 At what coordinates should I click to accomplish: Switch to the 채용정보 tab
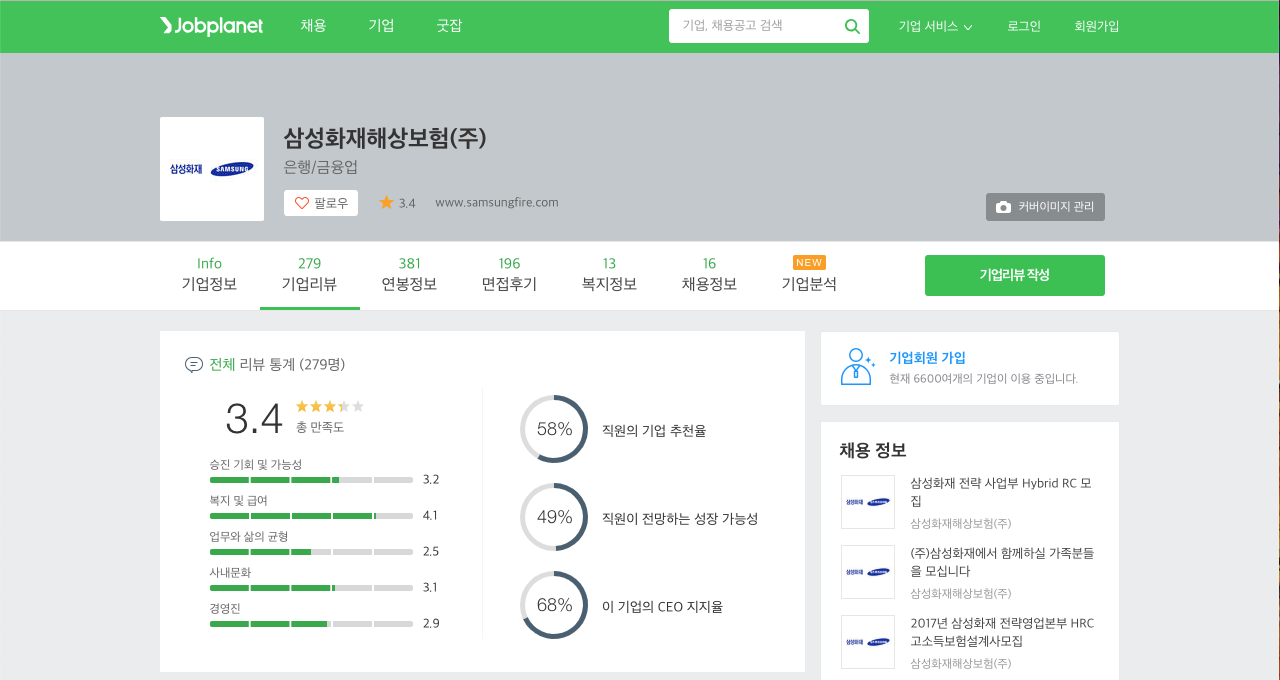click(710, 275)
